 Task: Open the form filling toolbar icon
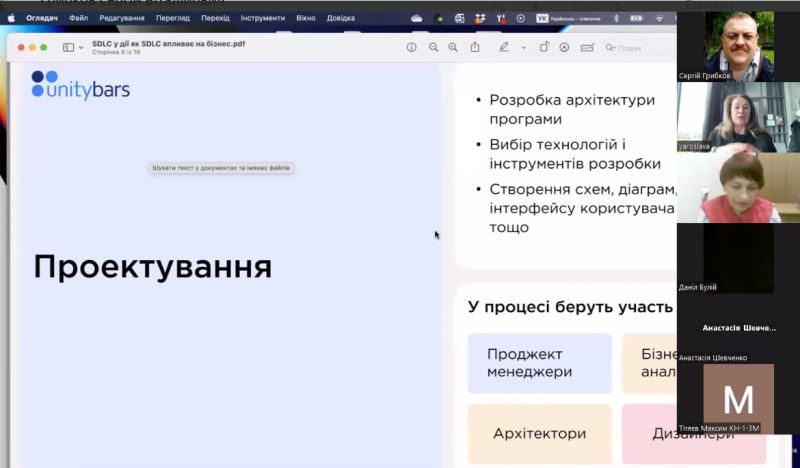pyautogui.click(x=587, y=47)
